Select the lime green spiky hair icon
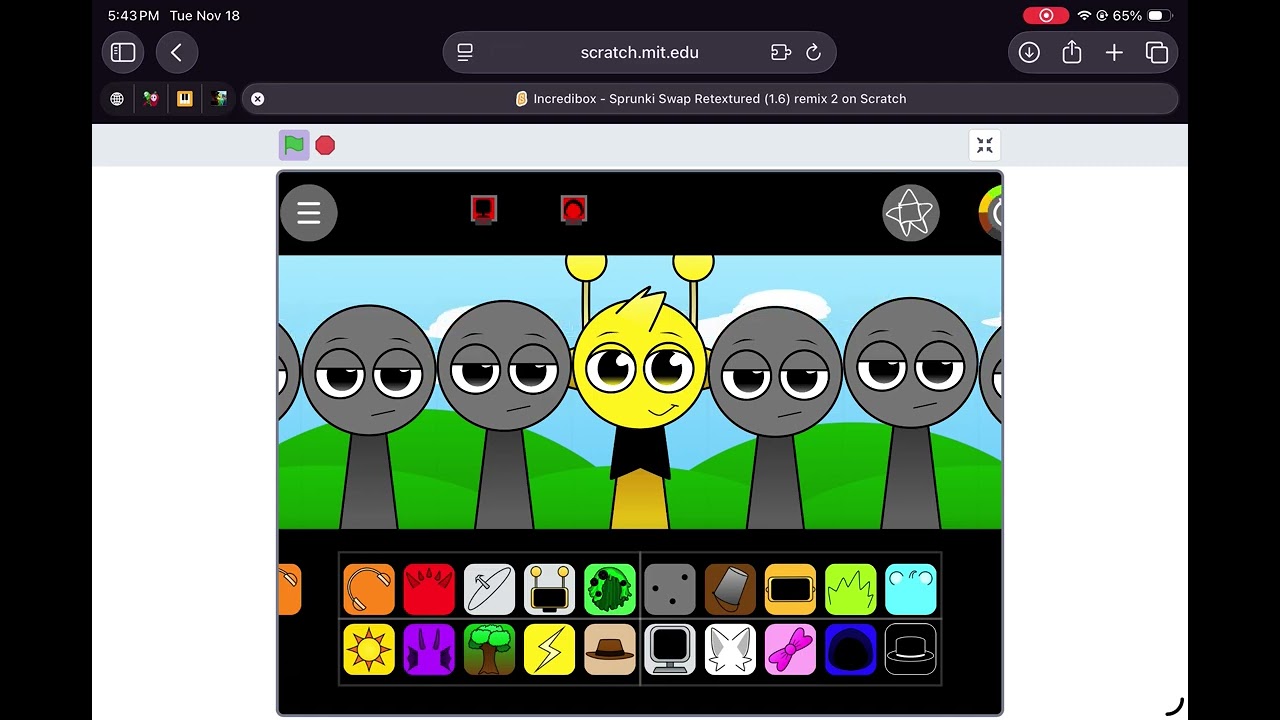Viewport: 1280px width, 720px height. [851, 589]
